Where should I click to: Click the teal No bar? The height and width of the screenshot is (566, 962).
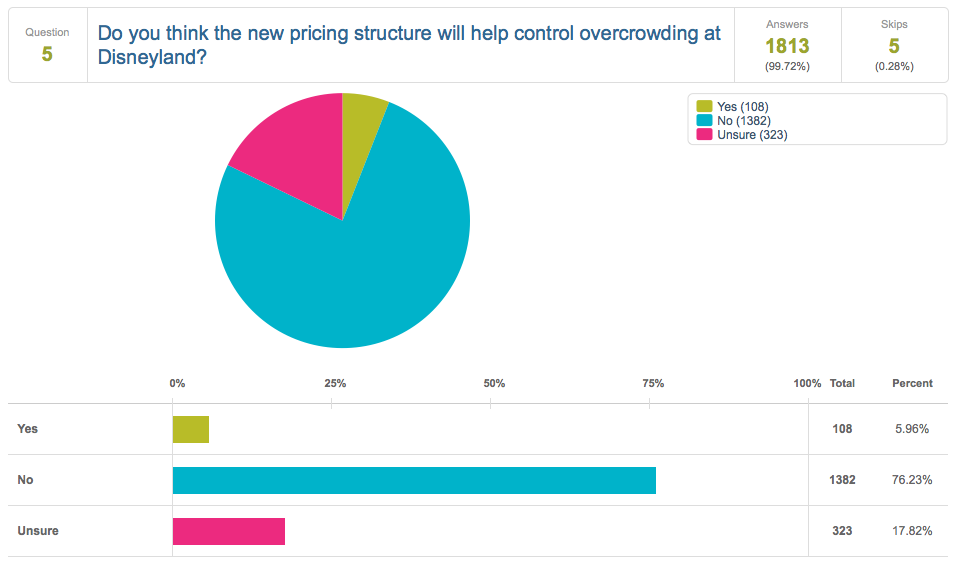414,480
